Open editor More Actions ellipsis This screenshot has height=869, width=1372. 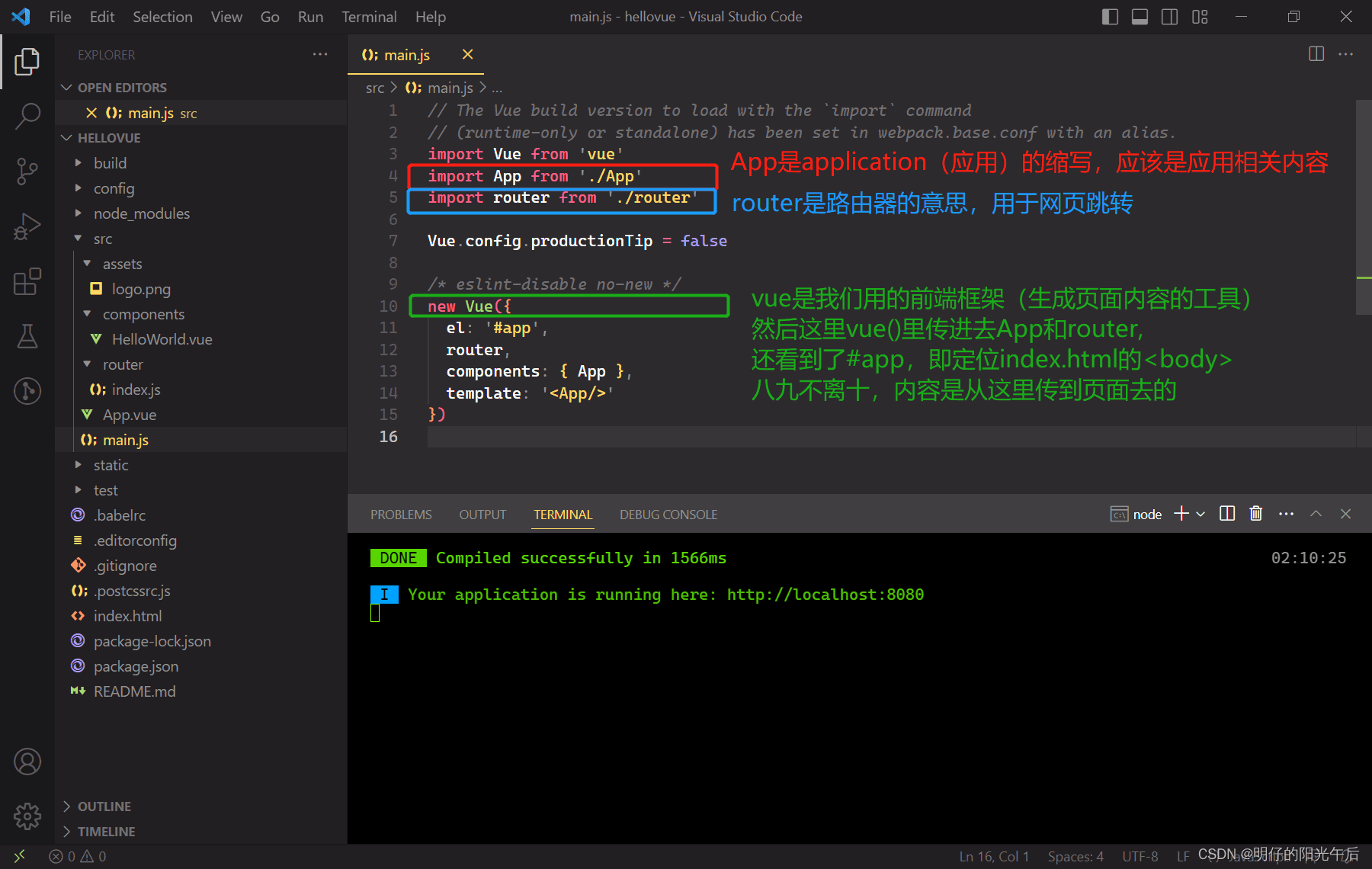click(1346, 54)
